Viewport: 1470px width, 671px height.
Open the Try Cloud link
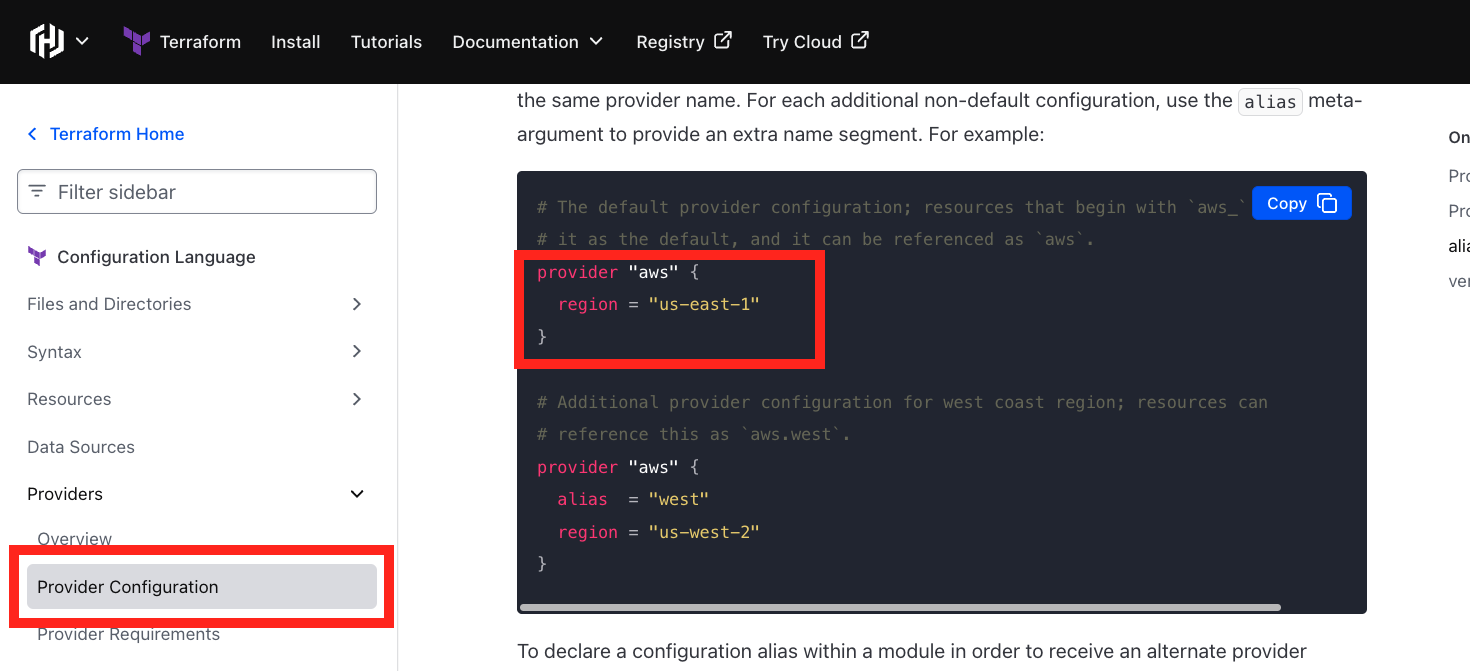pyautogui.click(x=816, y=42)
